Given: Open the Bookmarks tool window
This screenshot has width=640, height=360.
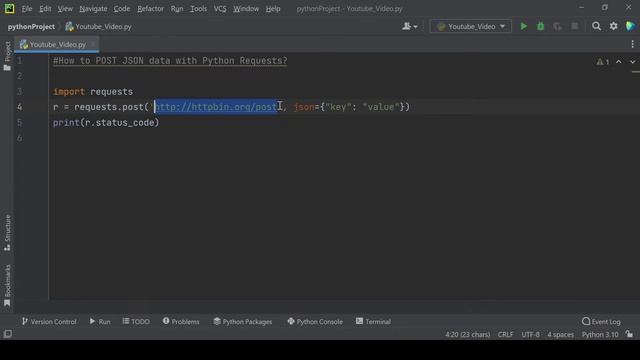Looking at the screenshot, I should point(7,286).
